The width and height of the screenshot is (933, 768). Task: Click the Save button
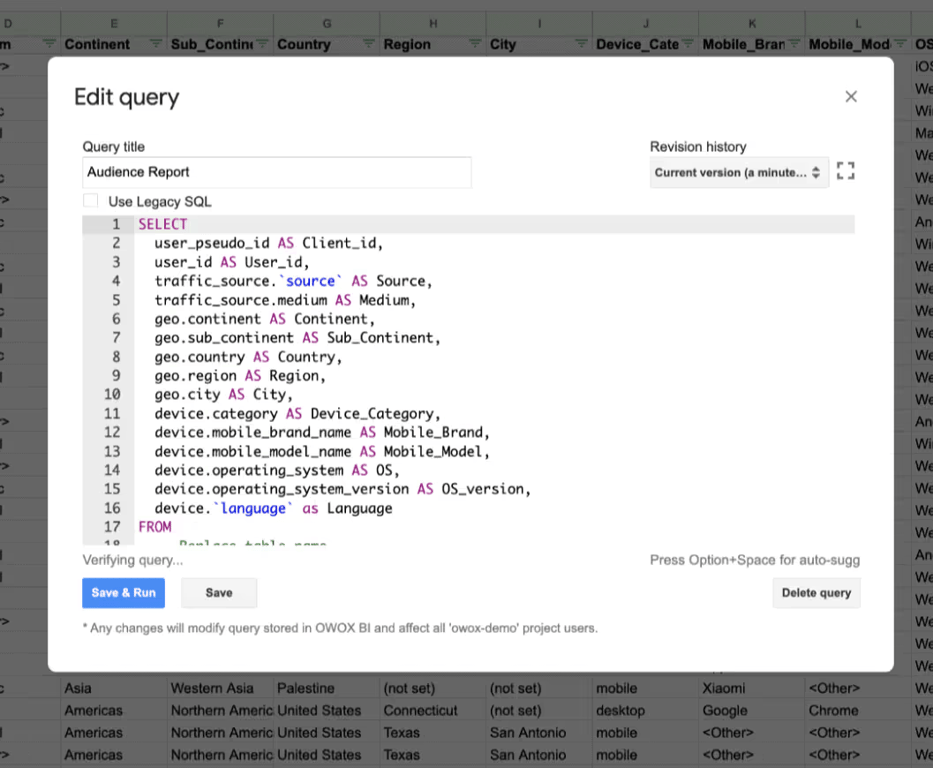[219, 593]
